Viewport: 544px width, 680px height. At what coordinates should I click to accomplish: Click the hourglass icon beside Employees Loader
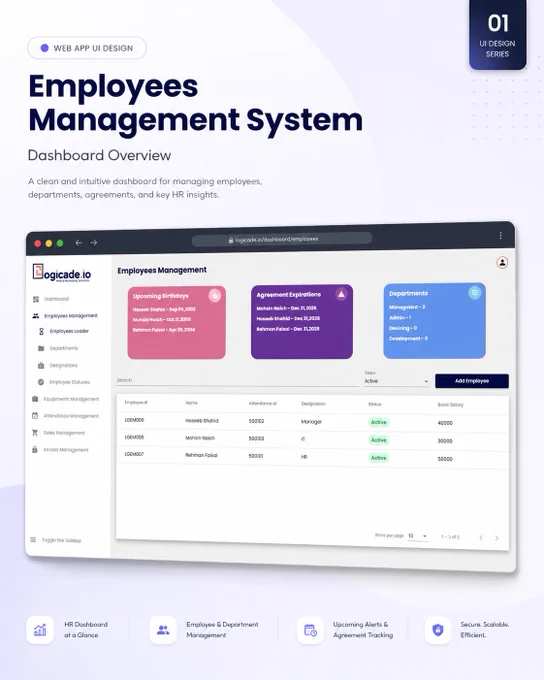point(41,331)
